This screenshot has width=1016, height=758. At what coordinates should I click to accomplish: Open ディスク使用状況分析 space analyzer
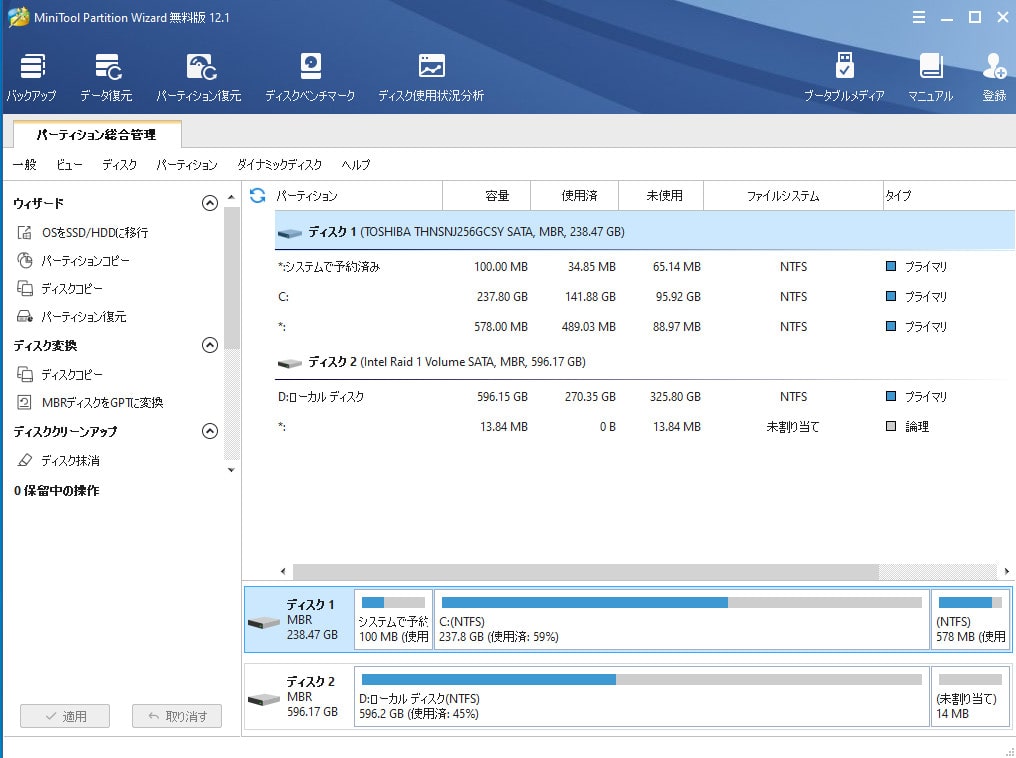pos(431,78)
